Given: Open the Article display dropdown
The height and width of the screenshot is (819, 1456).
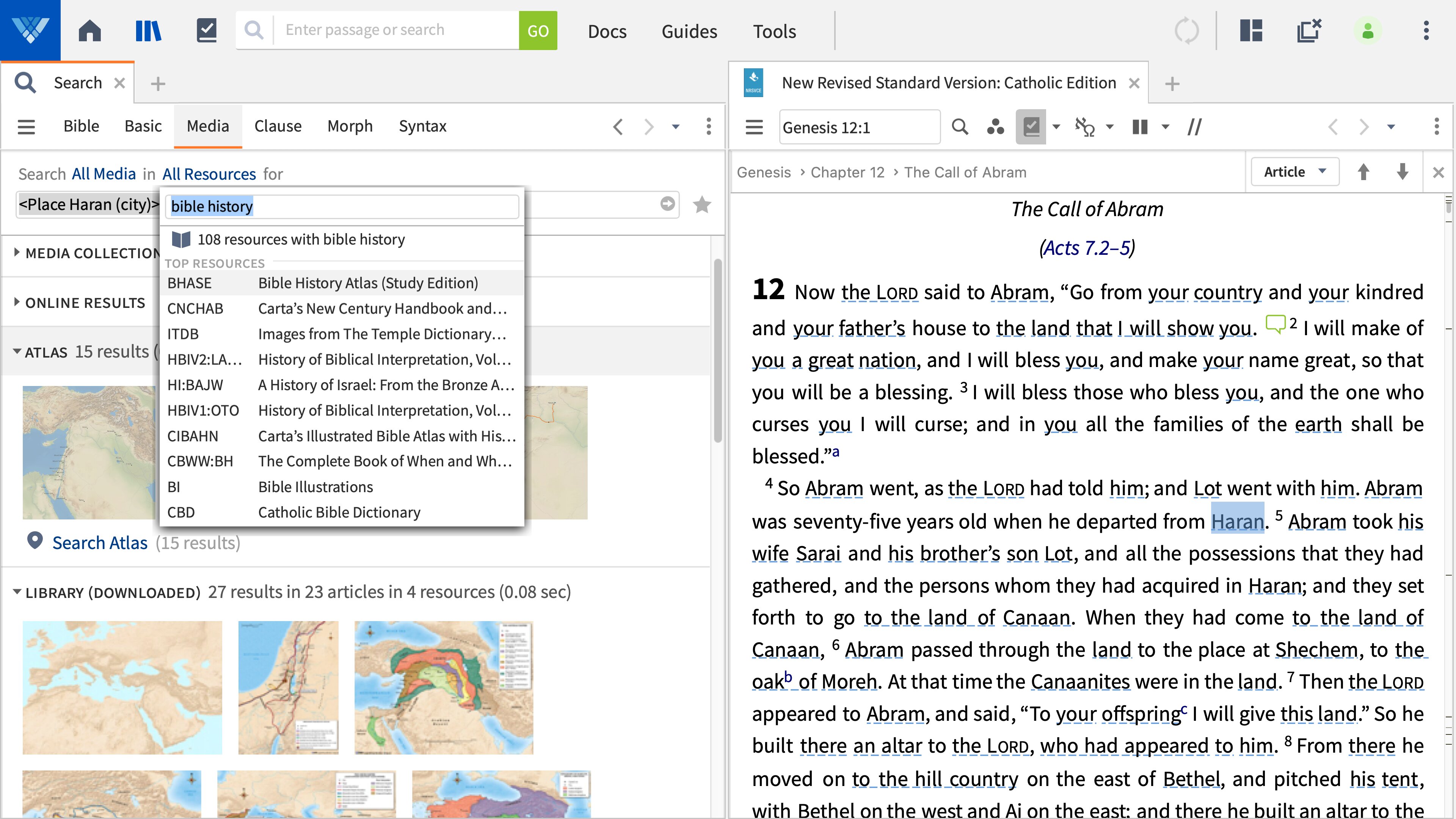Looking at the screenshot, I should [x=1294, y=171].
